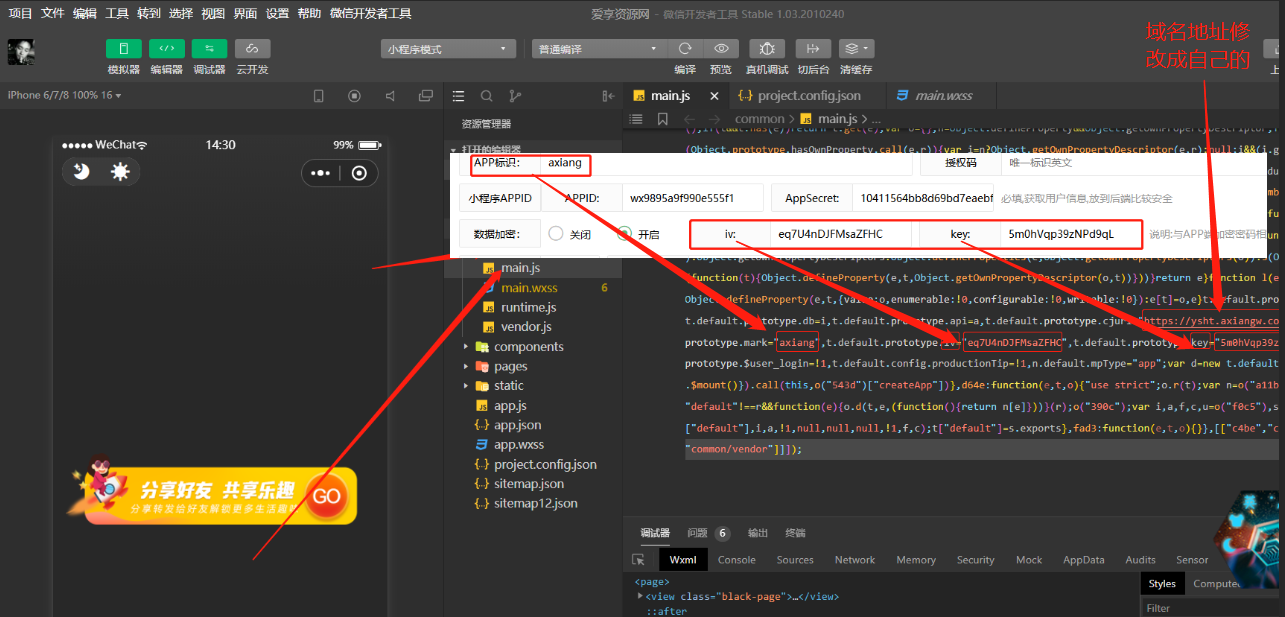Viewport: 1285px width, 617px height.
Task: Mute simulator sound speaker icon
Action: (390, 96)
